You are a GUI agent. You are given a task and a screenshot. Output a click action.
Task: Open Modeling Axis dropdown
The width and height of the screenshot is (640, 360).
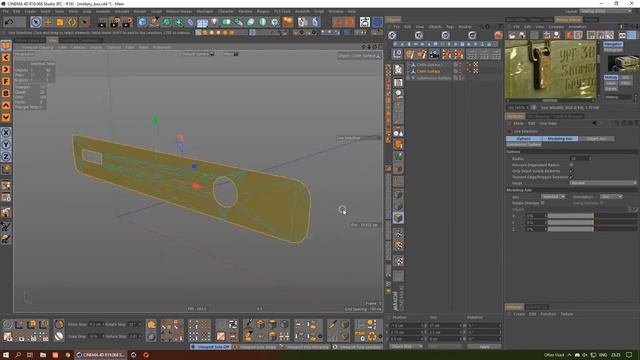click(553, 197)
